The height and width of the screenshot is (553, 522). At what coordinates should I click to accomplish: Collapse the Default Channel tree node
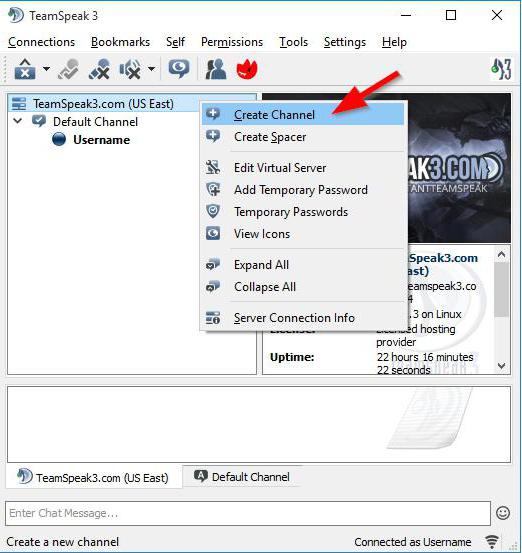coord(18,121)
